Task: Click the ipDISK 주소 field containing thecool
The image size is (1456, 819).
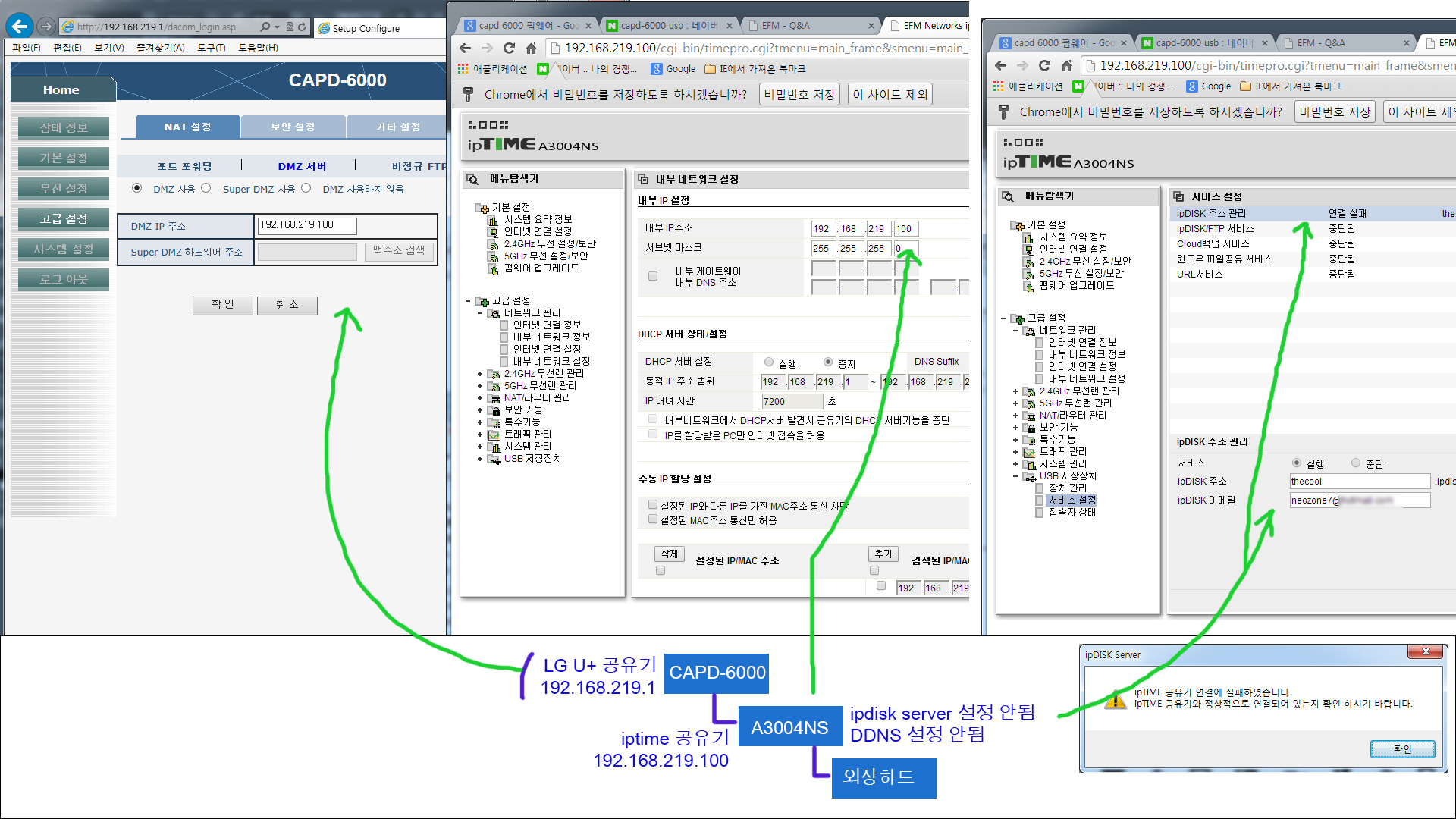Action: 1360,482
